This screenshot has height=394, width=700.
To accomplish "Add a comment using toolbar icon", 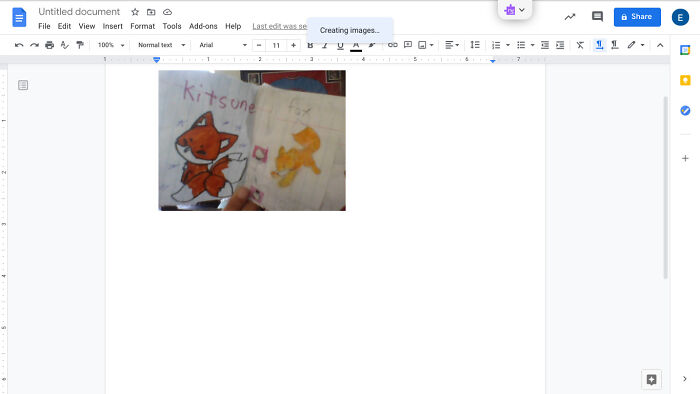I will point(408,45).
